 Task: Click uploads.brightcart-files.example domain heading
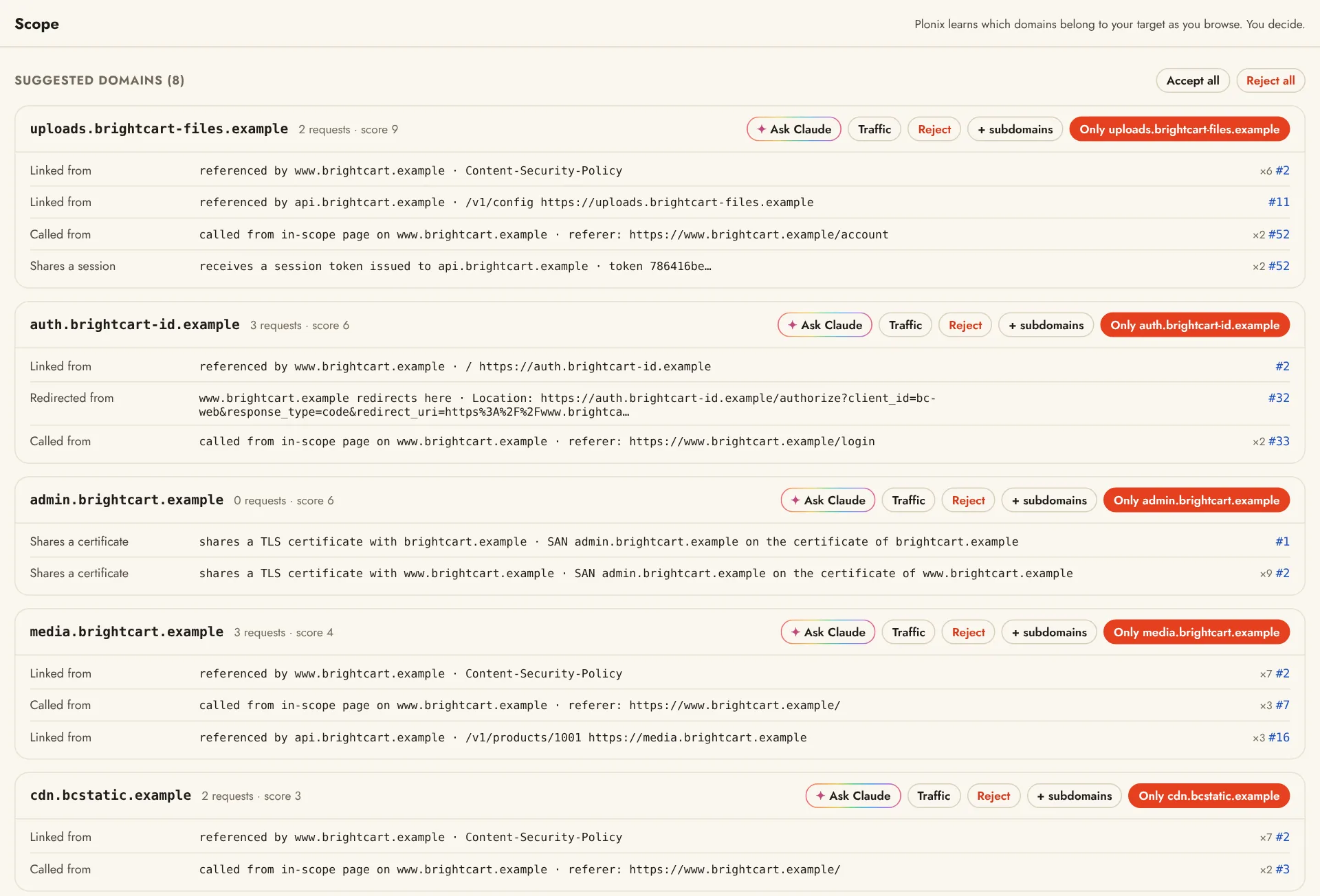click(159, 129)
